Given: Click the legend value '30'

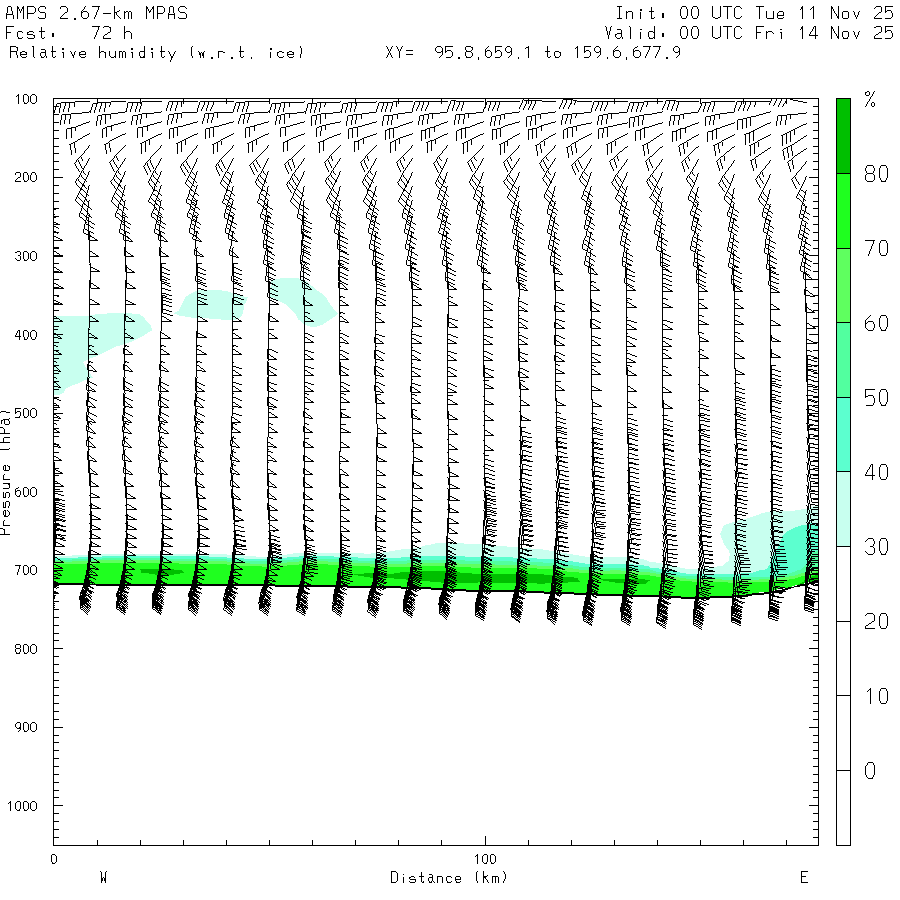Looking at the screenshot, I should pos(877,547).
